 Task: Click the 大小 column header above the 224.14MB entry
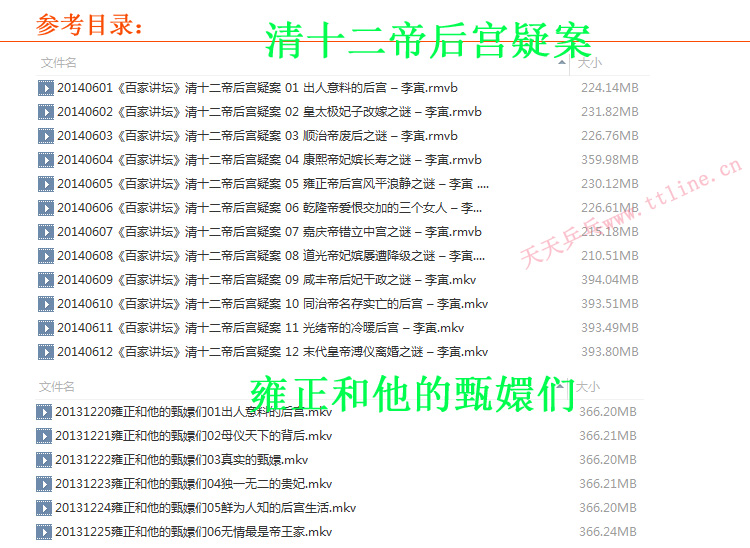click(589, 63)
